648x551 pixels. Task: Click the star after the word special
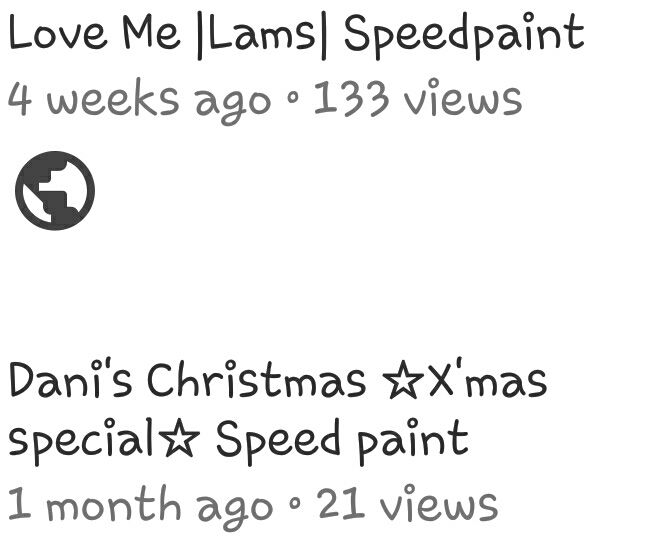point(179,437)
